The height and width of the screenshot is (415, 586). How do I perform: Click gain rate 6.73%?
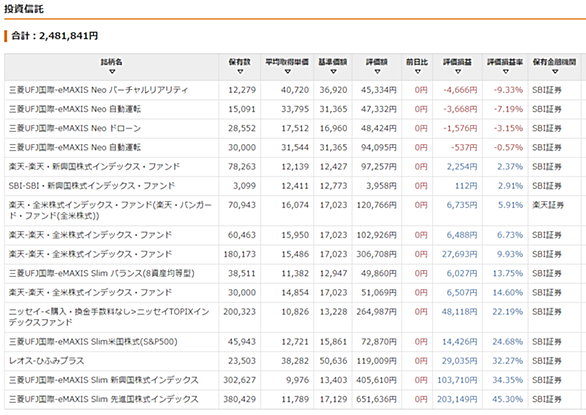pyautogui.click(x=510, y=235)
